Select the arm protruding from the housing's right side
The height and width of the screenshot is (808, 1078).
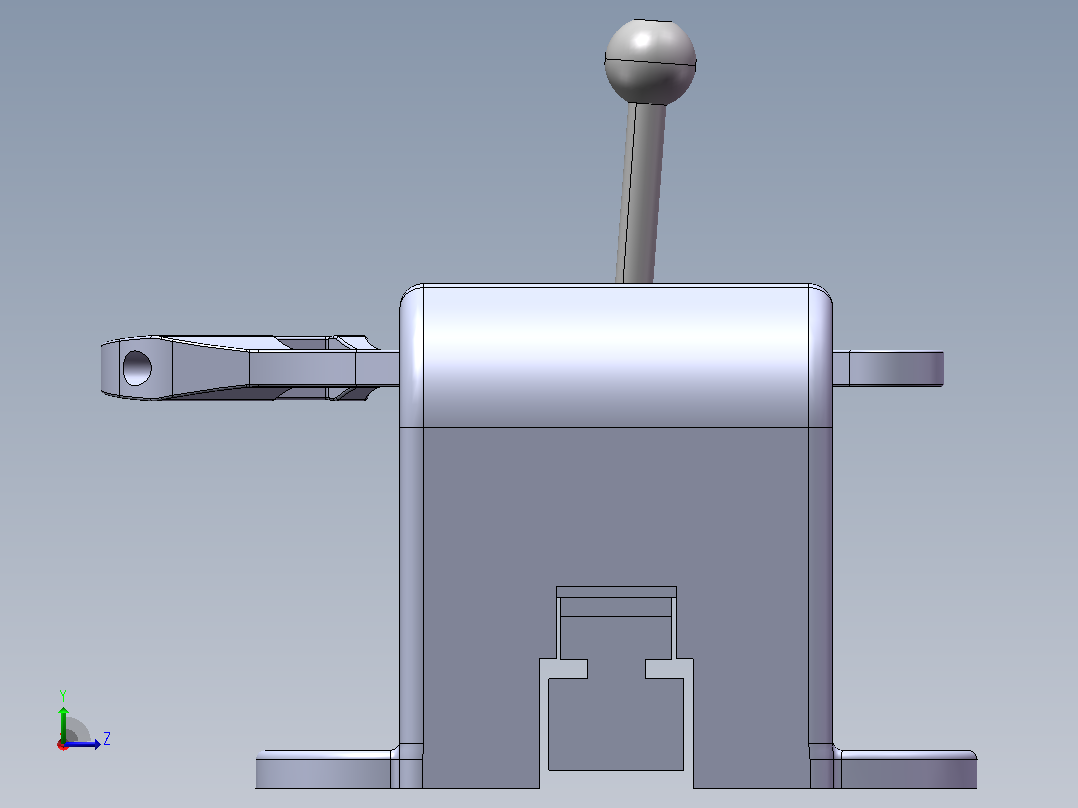point(888,368)
